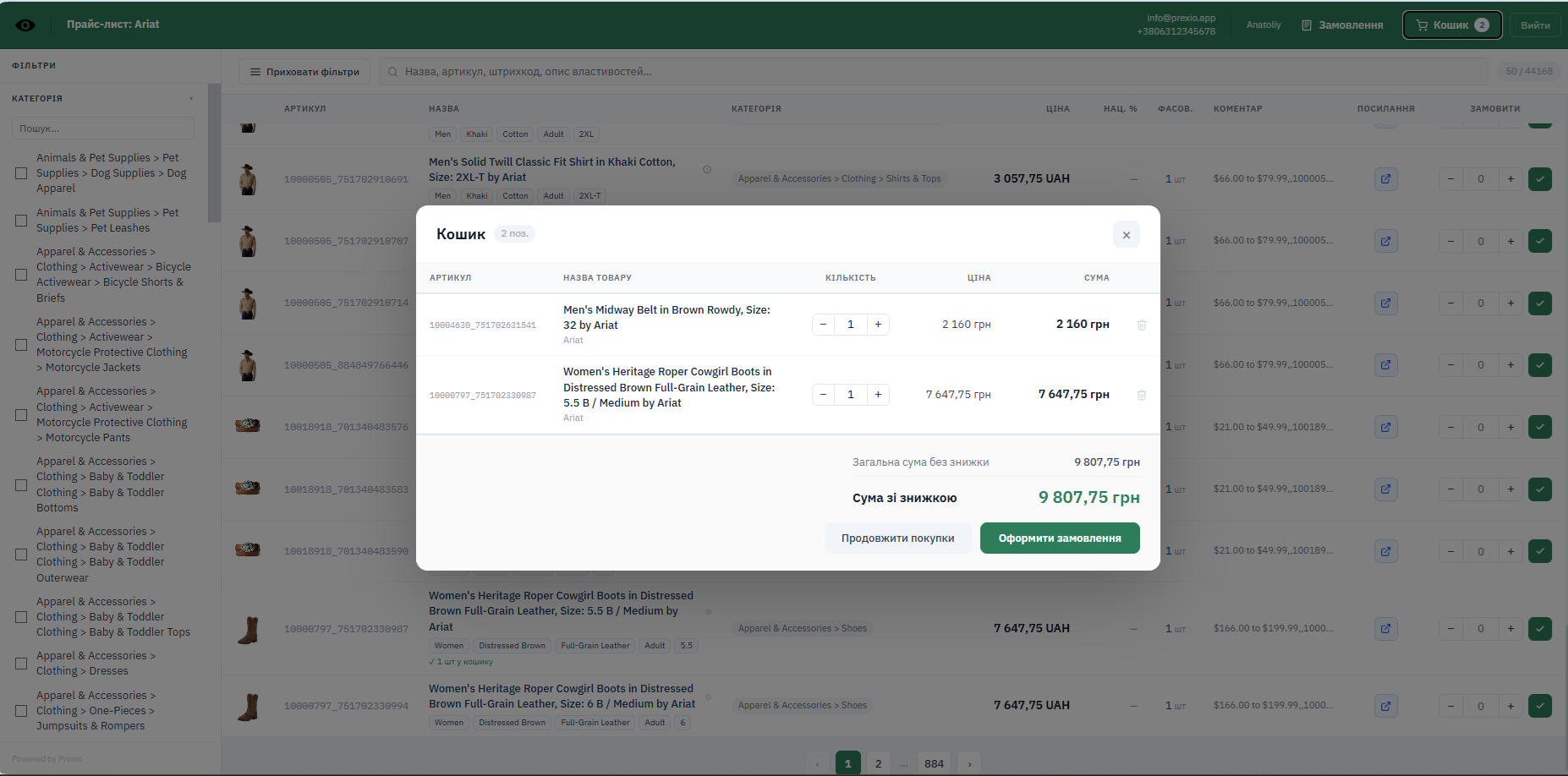The height and width of the screenshot is (776, 1568).
Task: Open external link for article 10000797_751702330987
Action: coord(1386,628)
